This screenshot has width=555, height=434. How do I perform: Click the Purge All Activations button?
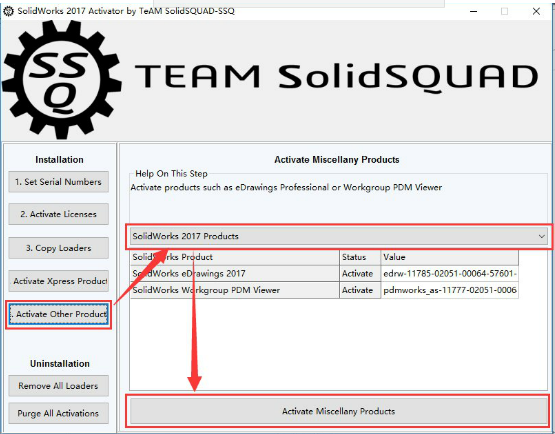pyautogui.click(x=58, y=413)
